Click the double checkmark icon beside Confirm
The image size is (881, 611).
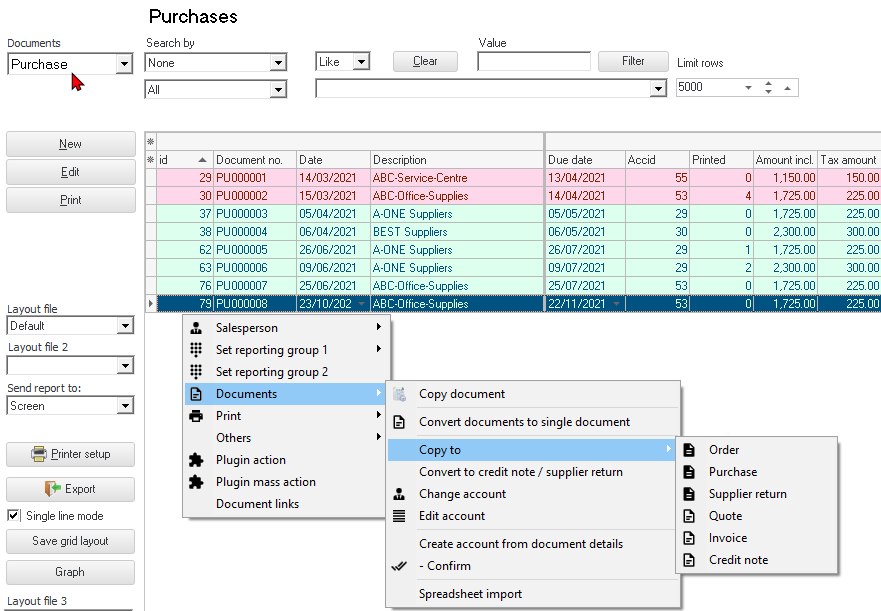pos(399,566)
